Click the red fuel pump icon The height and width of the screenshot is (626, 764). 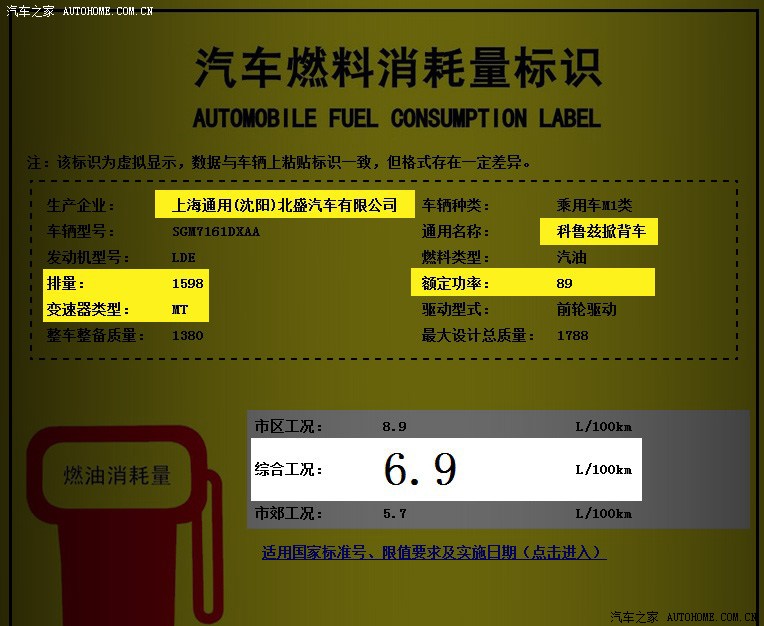[x=124, y=525]
